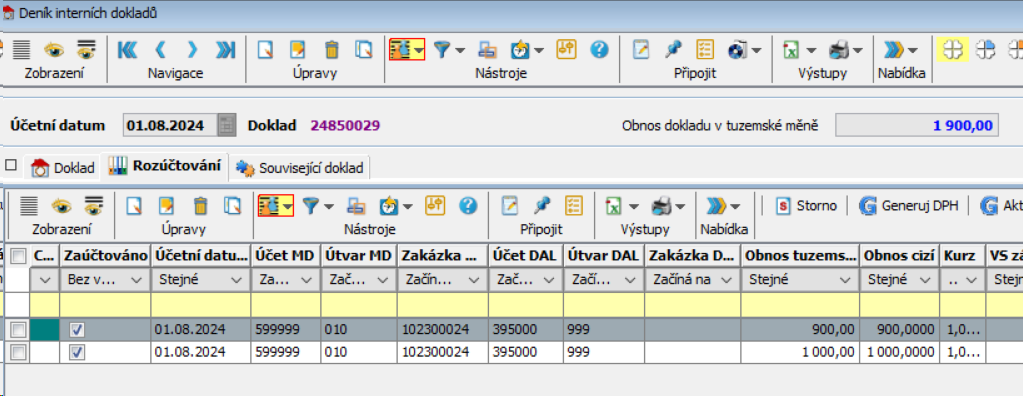1023x396 pixels.
Task: Click list rows view icon in main Zobrazení group
Action: pyautogui.click(x=22, y=50)
